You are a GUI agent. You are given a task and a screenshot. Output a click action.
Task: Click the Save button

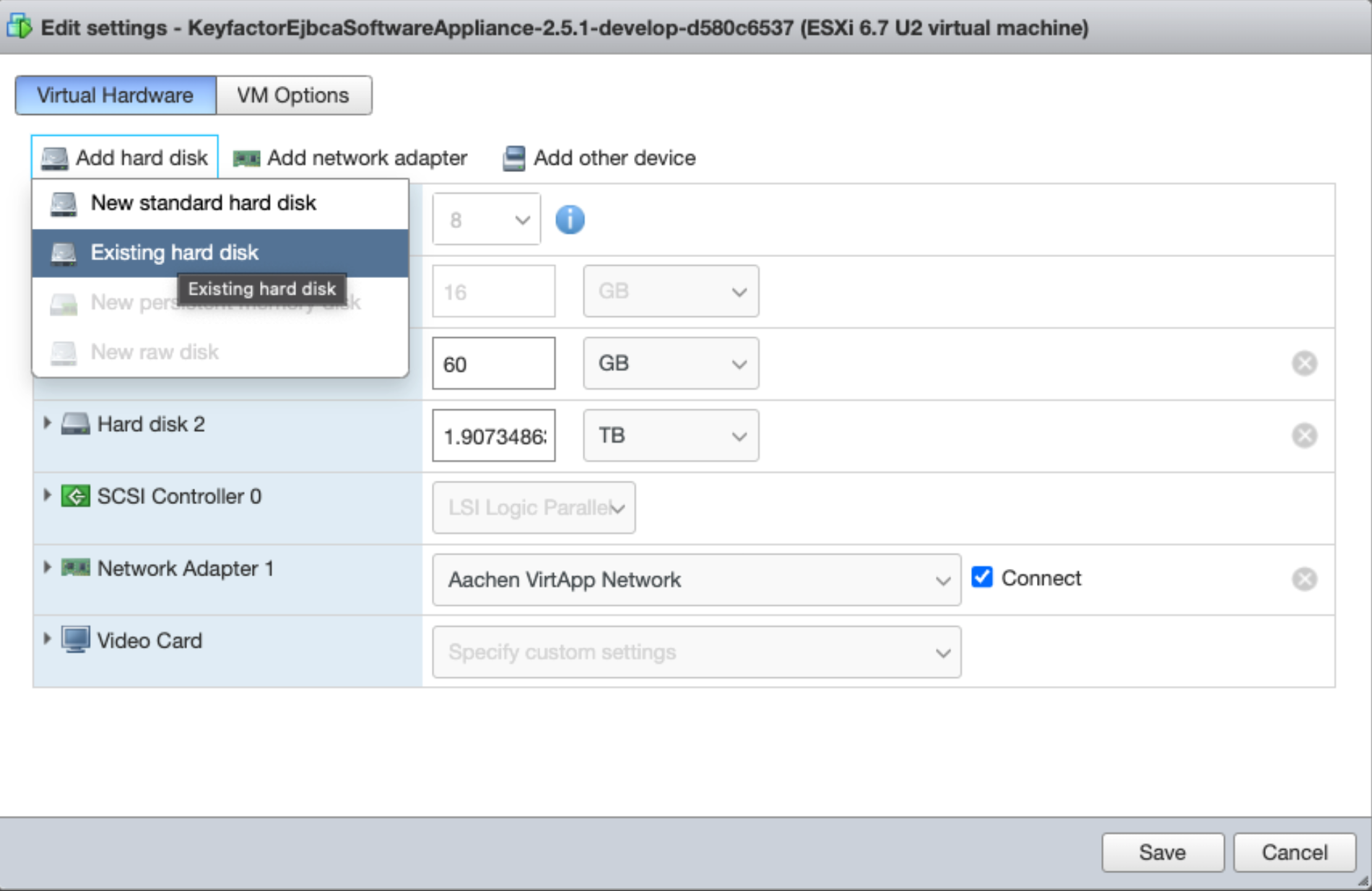[x=1162, y=853]
